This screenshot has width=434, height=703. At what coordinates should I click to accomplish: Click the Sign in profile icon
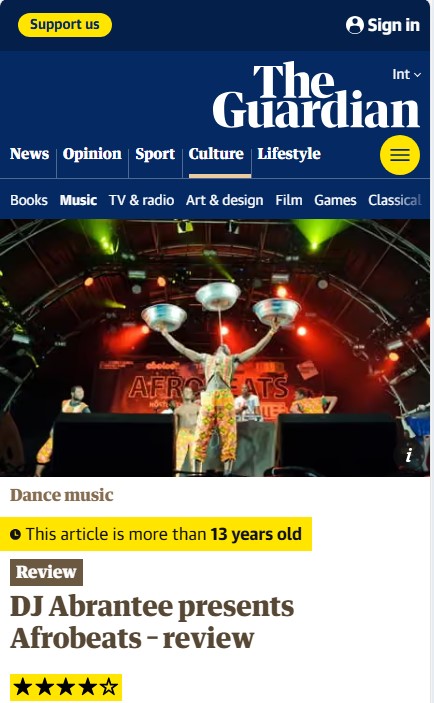coord(354,25)
